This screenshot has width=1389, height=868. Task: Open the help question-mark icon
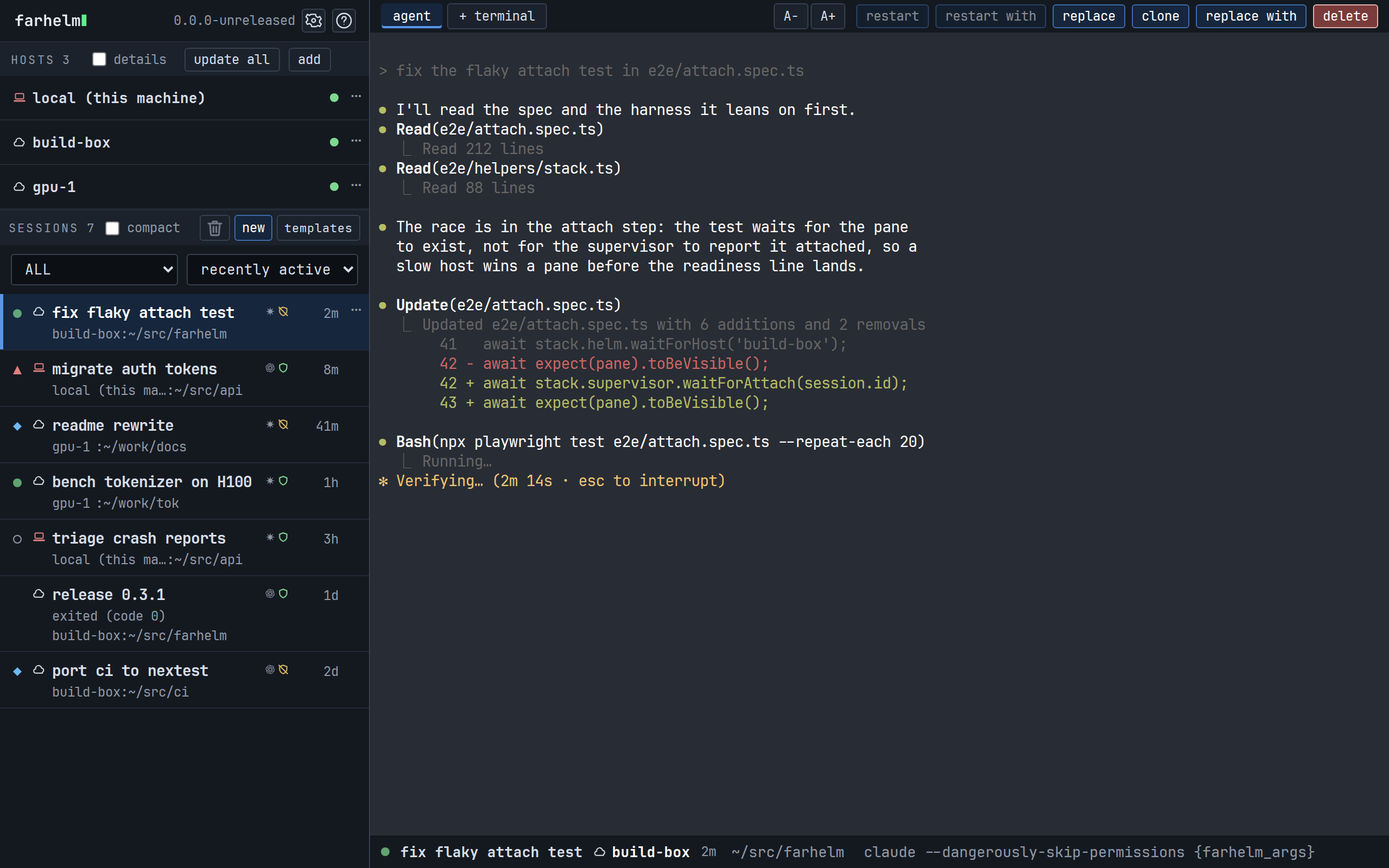tap(344, 21)
